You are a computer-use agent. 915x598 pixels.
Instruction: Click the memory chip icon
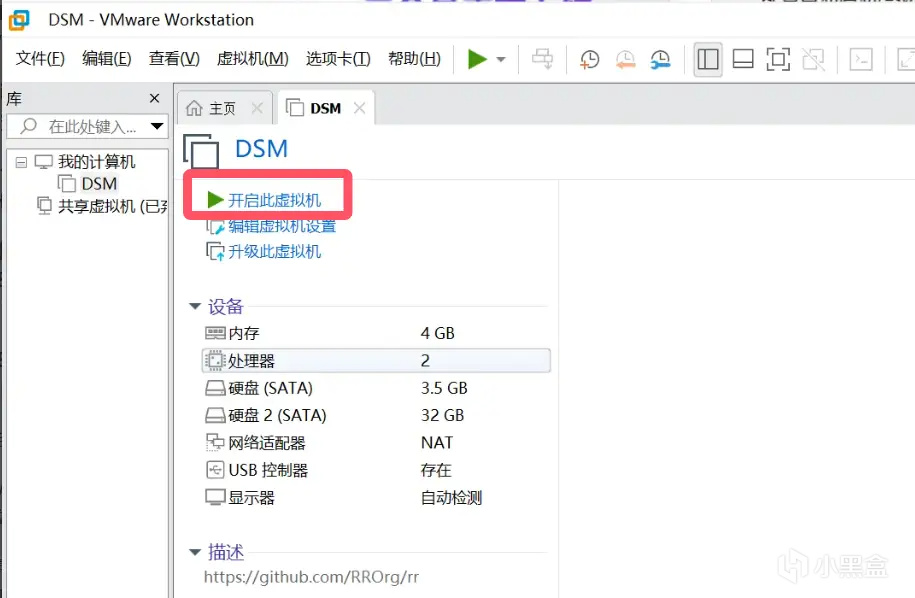coord(215,333)
